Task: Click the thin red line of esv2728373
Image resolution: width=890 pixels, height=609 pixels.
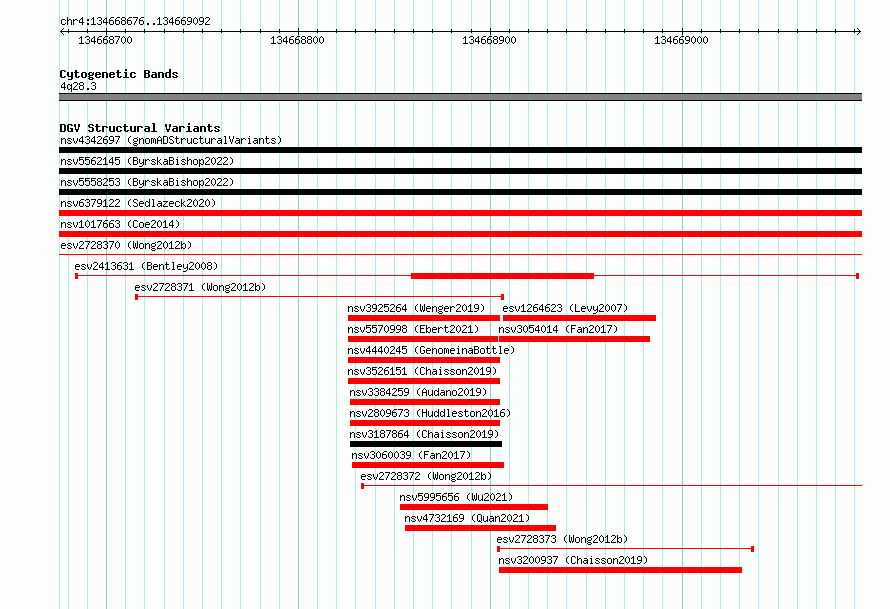Action: (625, 549)
